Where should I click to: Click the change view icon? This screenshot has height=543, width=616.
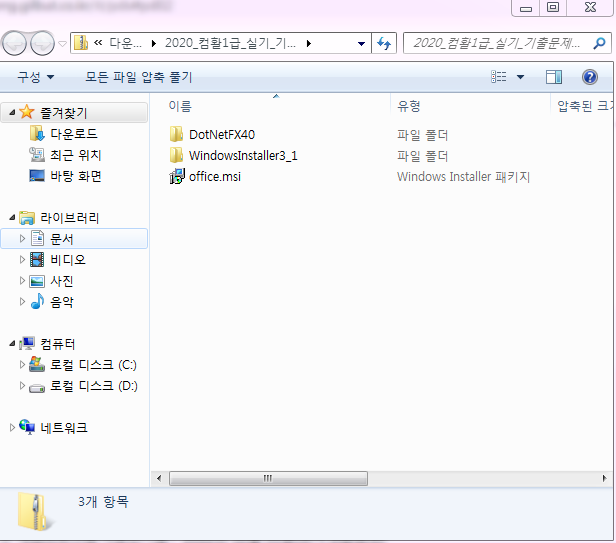coord(499,77)
